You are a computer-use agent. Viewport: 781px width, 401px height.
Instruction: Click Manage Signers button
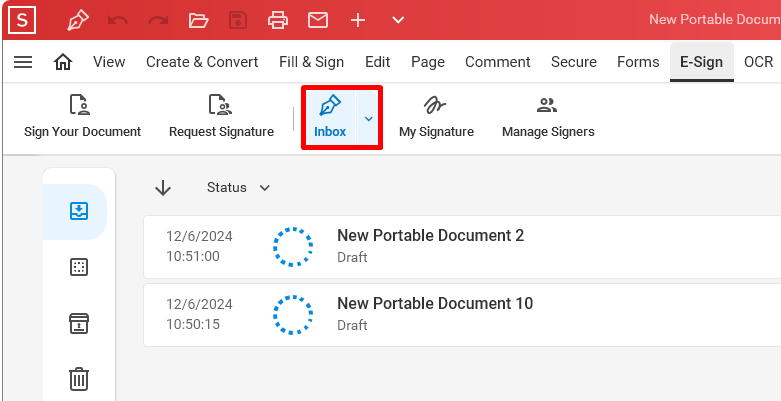[548, 118]
